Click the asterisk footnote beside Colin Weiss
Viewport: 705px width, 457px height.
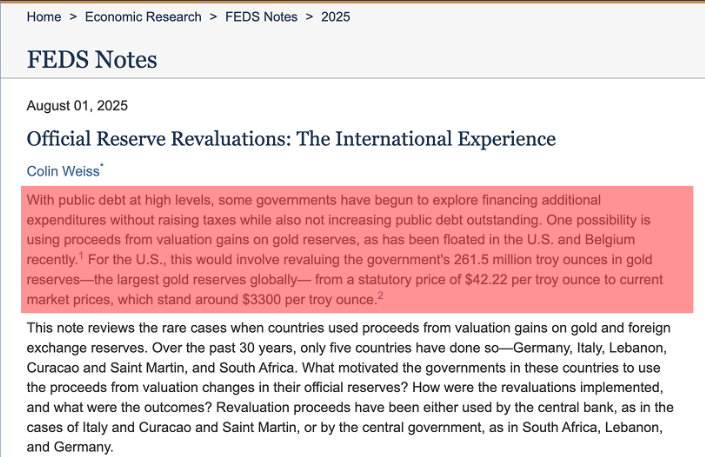coord(102,167)
